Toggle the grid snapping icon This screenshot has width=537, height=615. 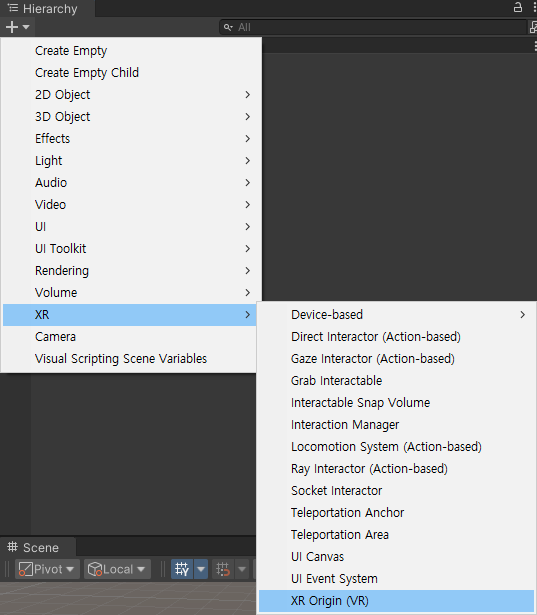[x=223, y=569]
